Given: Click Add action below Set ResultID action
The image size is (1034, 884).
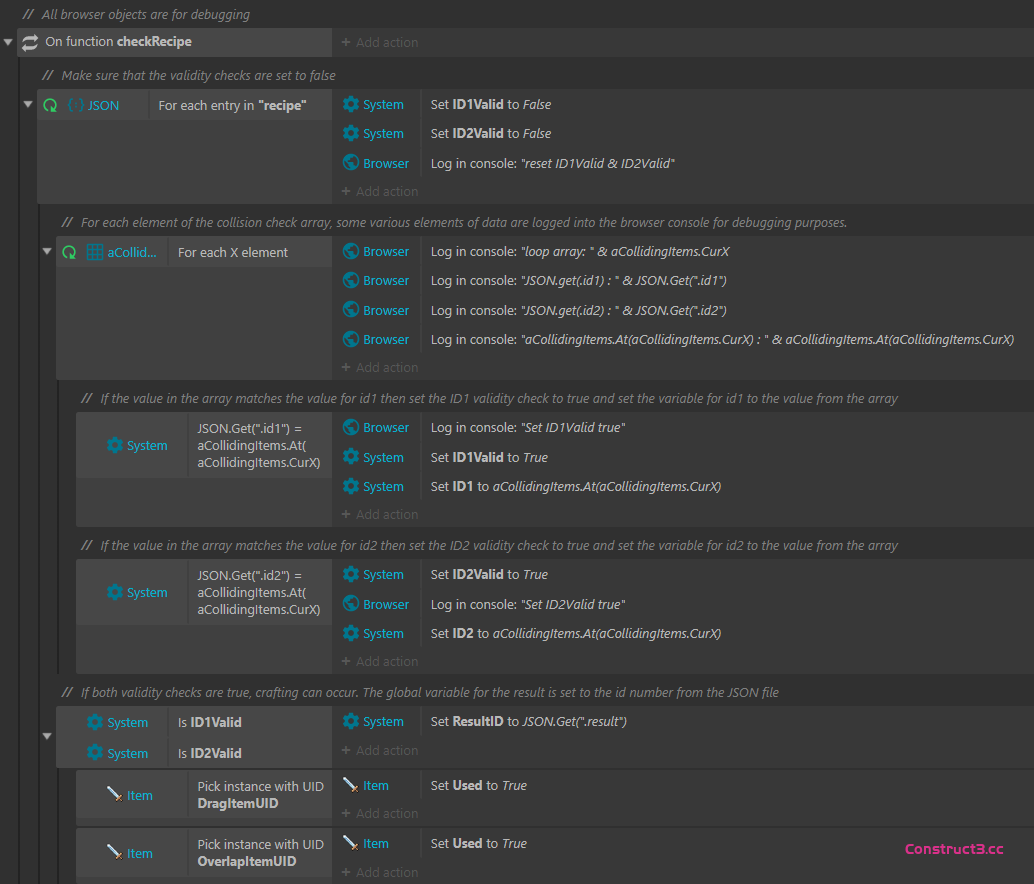Looking at the screenshot, I should point(379,751).
